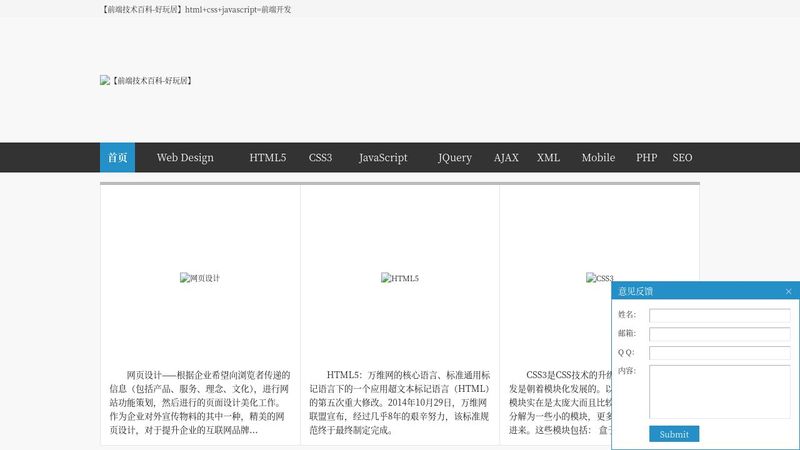Open the XML navigation link
The width and height of the screenshot is (800, 450).
(548, 158)
